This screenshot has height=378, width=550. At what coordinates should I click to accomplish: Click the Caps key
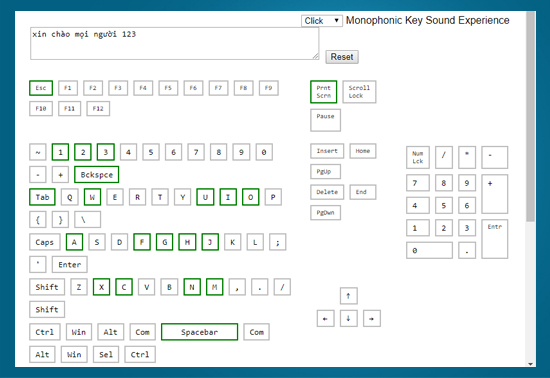pyautogui.click(x=45, y=242)
